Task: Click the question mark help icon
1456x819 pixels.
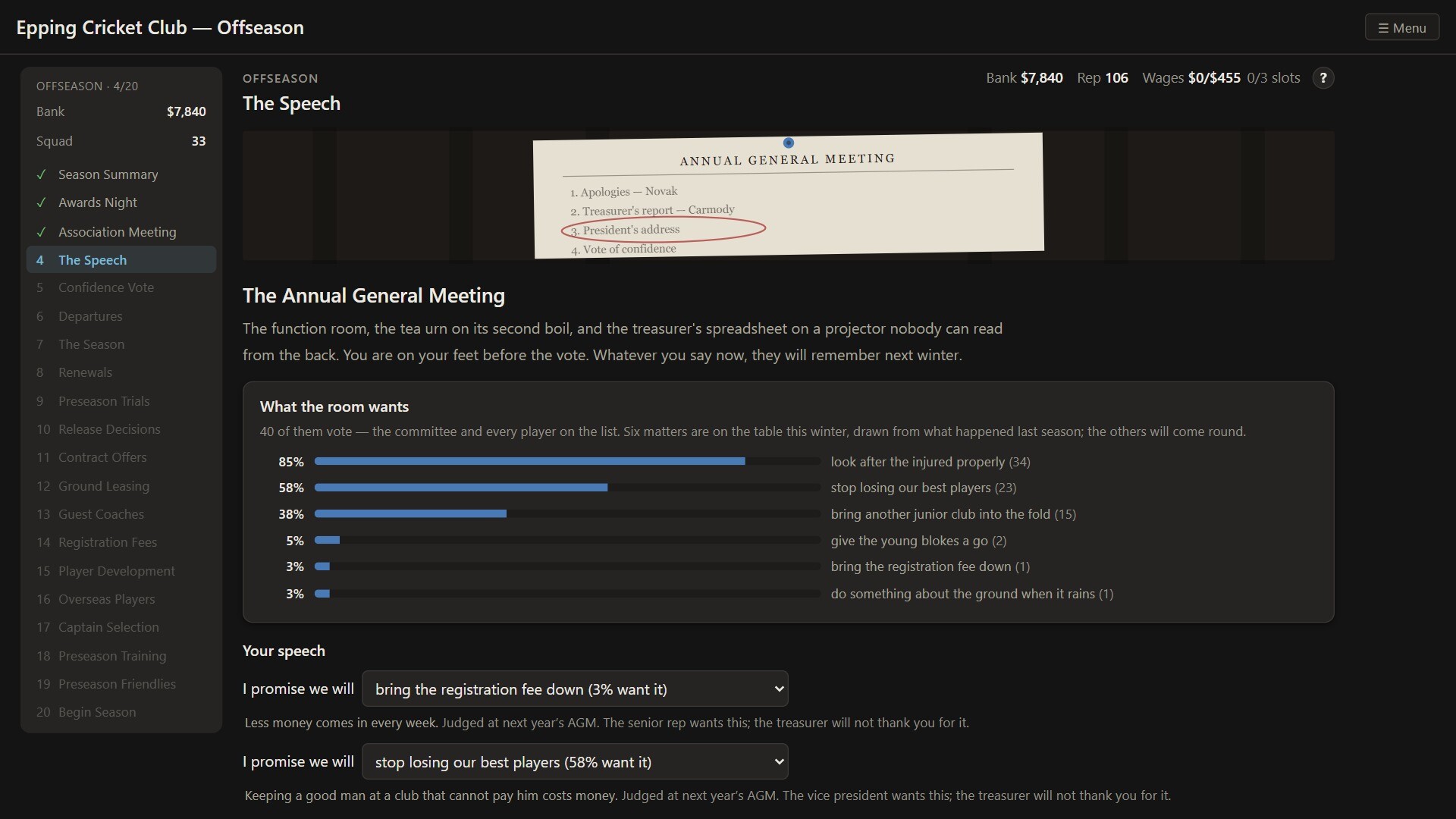Action: tap(1323, 78)
